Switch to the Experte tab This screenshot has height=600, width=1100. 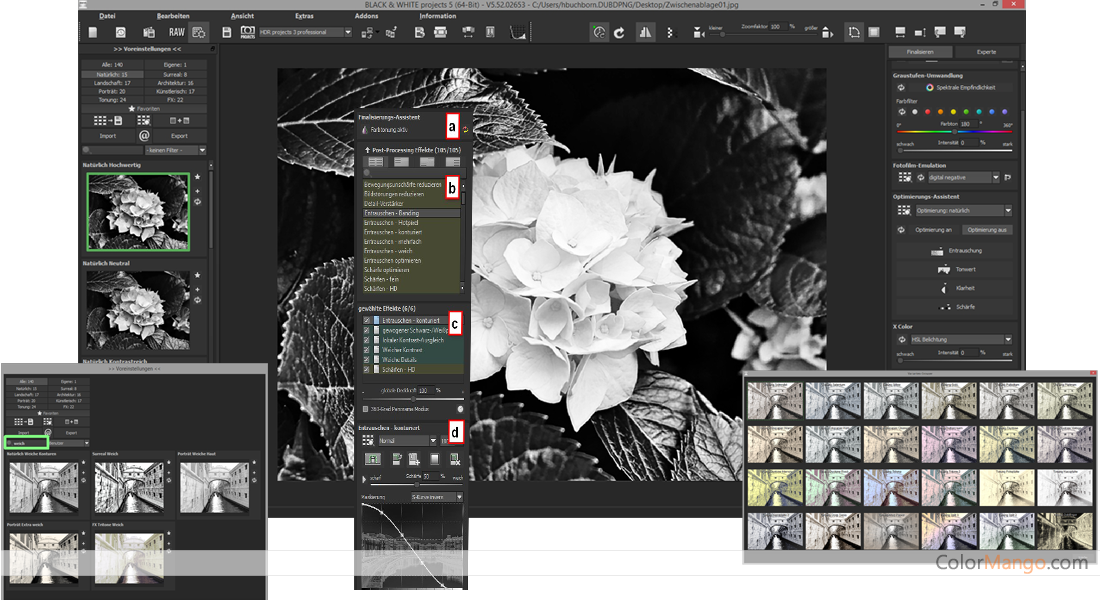point(986,52)
